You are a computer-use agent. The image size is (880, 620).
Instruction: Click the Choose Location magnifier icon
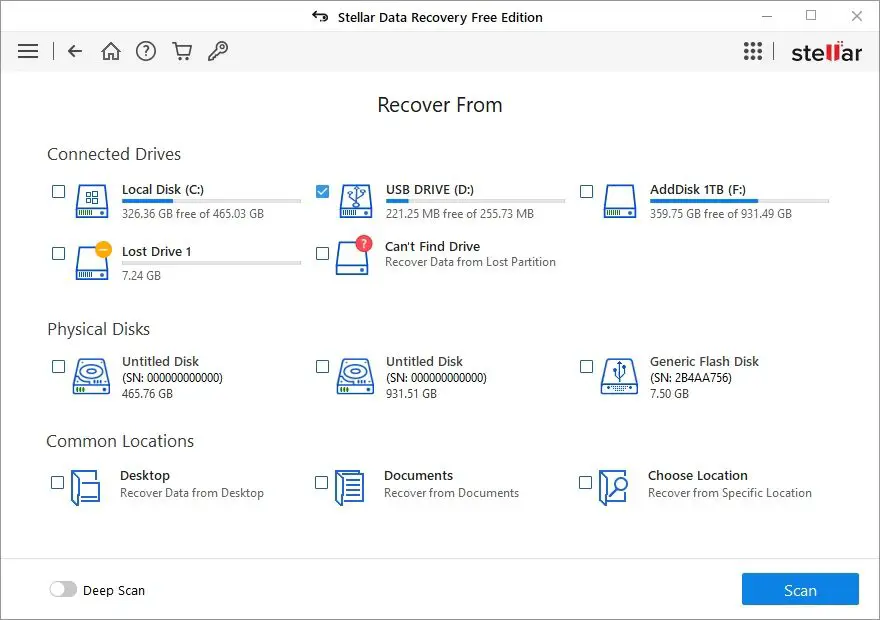coord(613,487)
